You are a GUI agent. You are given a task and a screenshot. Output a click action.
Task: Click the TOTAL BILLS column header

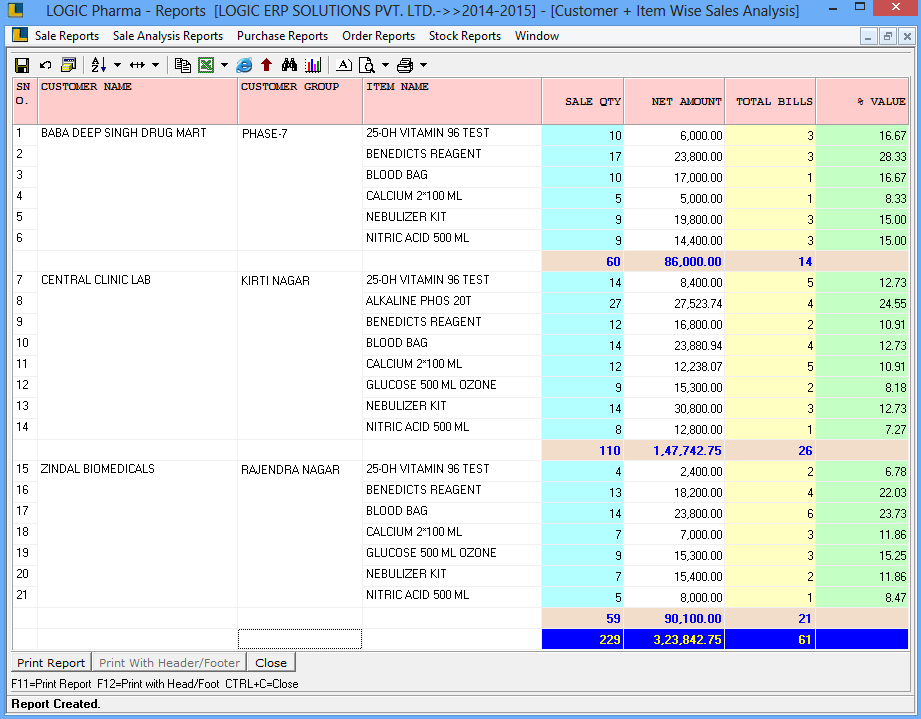(x=770, y=101)
